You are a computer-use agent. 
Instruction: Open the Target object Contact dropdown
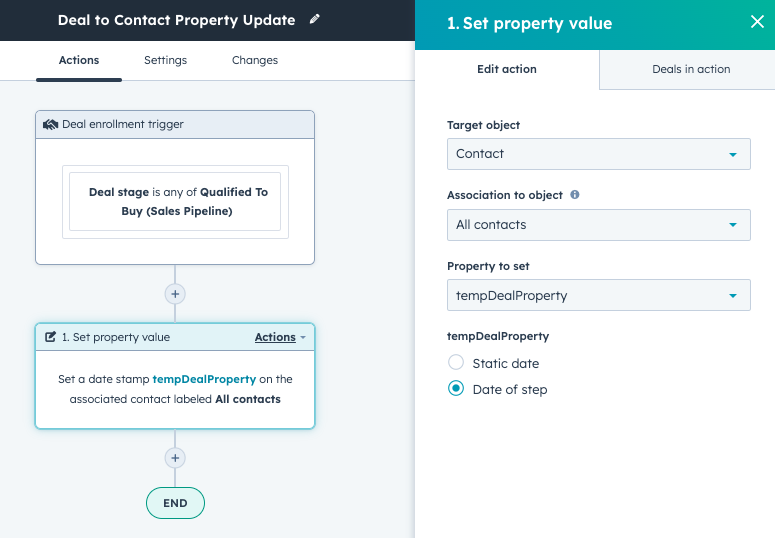599,154
